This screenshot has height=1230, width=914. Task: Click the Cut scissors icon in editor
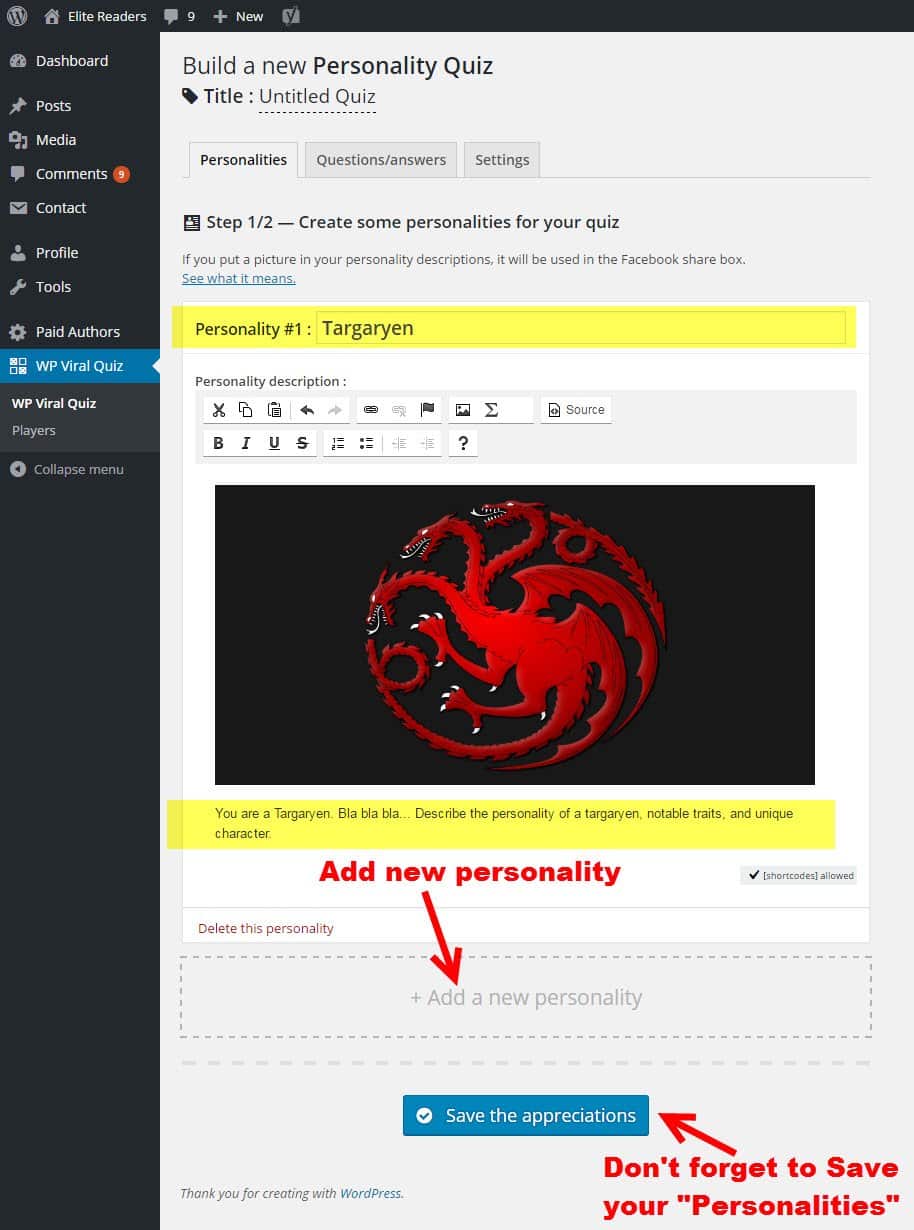[218, 410]
